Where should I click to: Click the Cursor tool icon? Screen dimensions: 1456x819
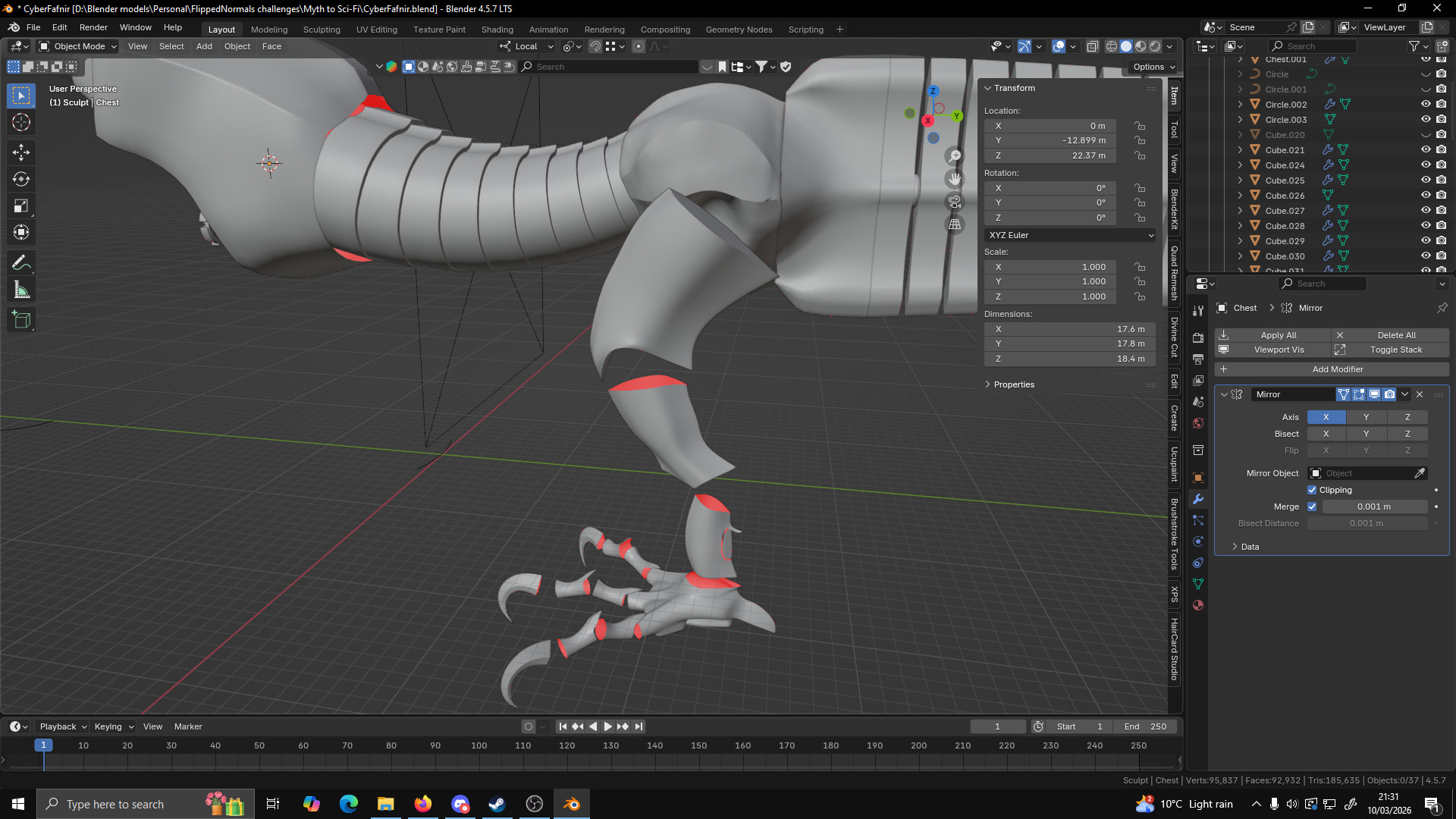pos(21,122)
